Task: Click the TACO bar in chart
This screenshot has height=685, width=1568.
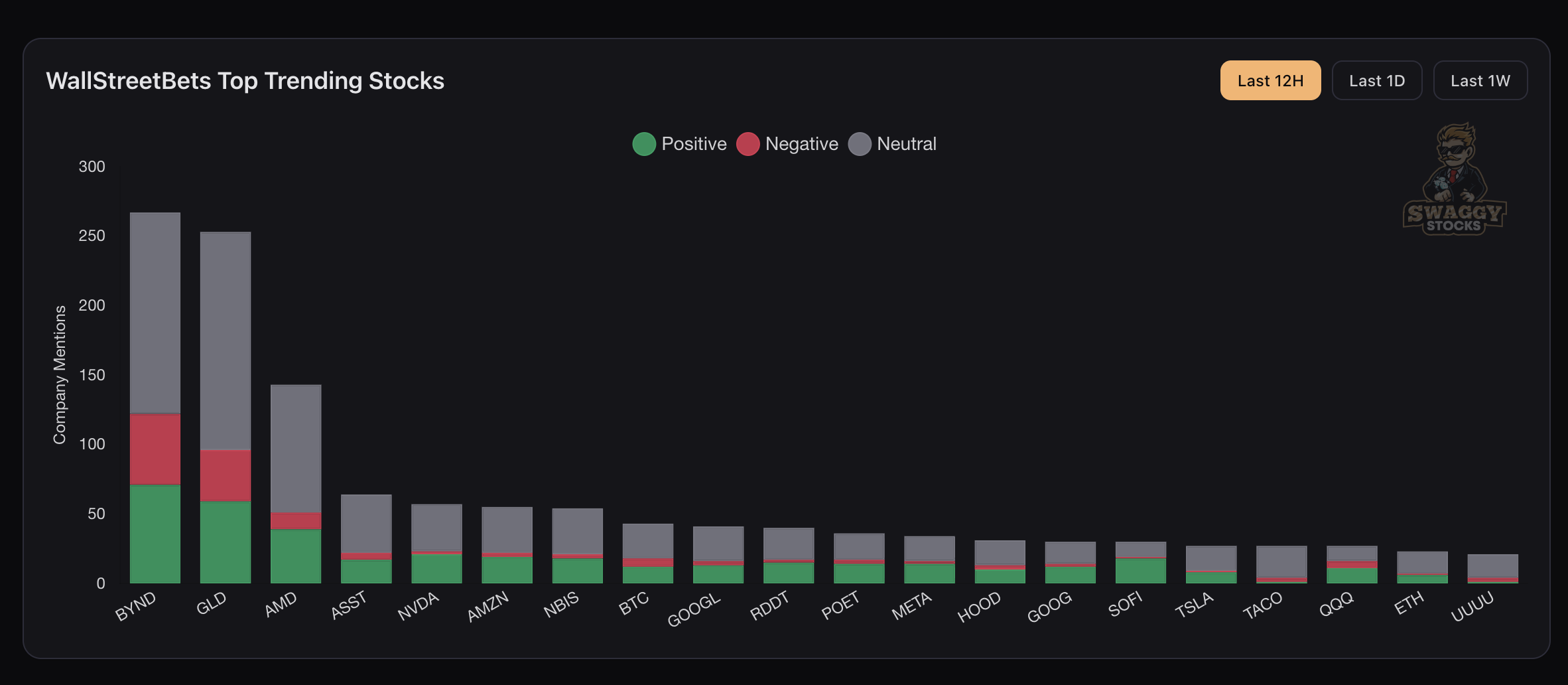Action: [1281, 562]
